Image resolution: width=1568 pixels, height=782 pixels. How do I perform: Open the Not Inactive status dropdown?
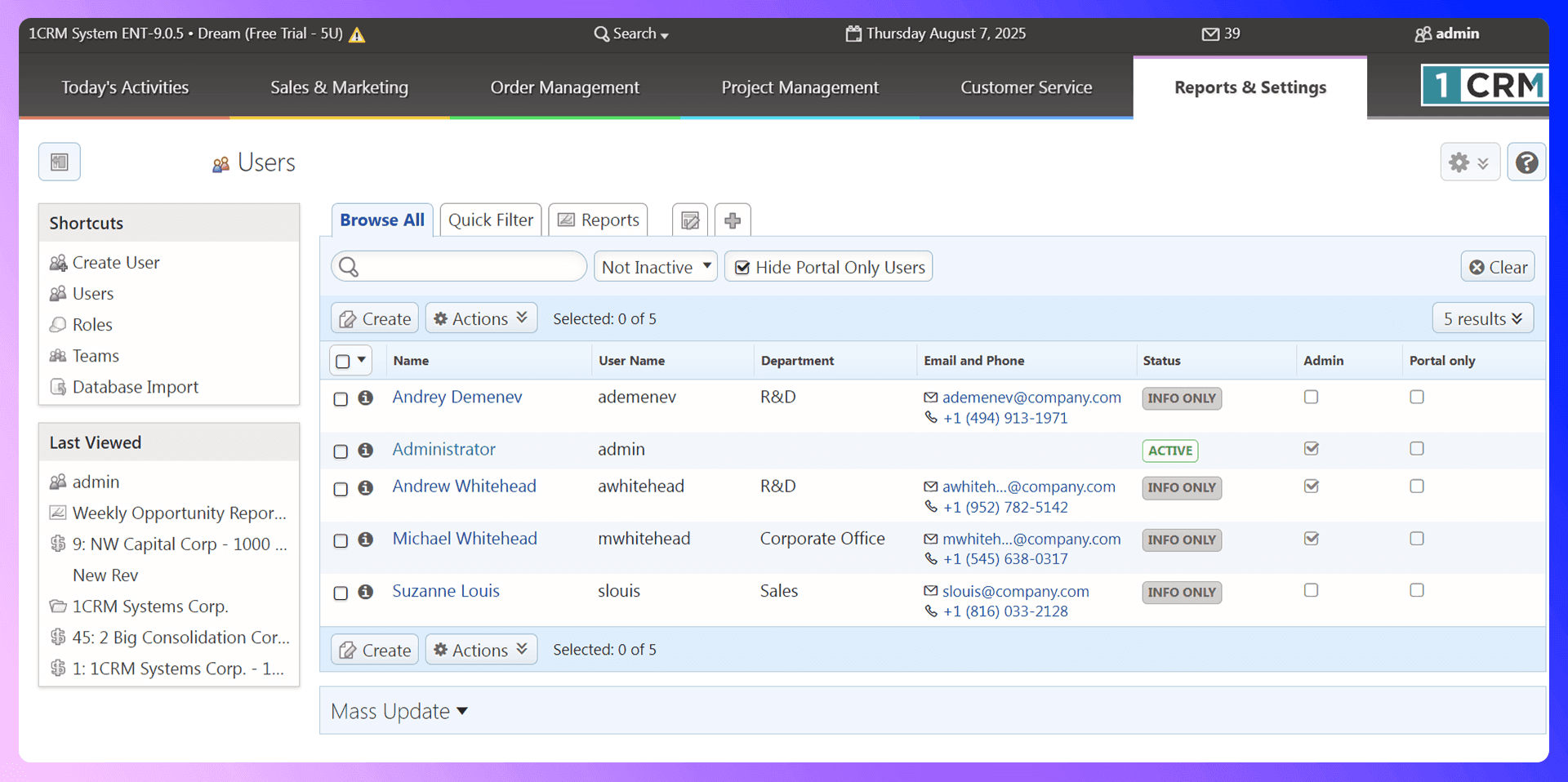click(x=656, y=267)
